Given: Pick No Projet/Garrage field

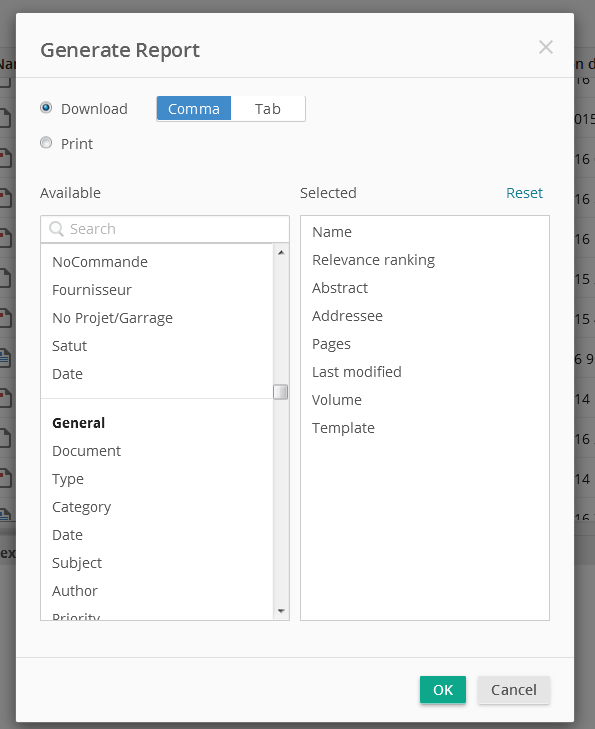Looking at the screenshot, I should tap(112, 318).
